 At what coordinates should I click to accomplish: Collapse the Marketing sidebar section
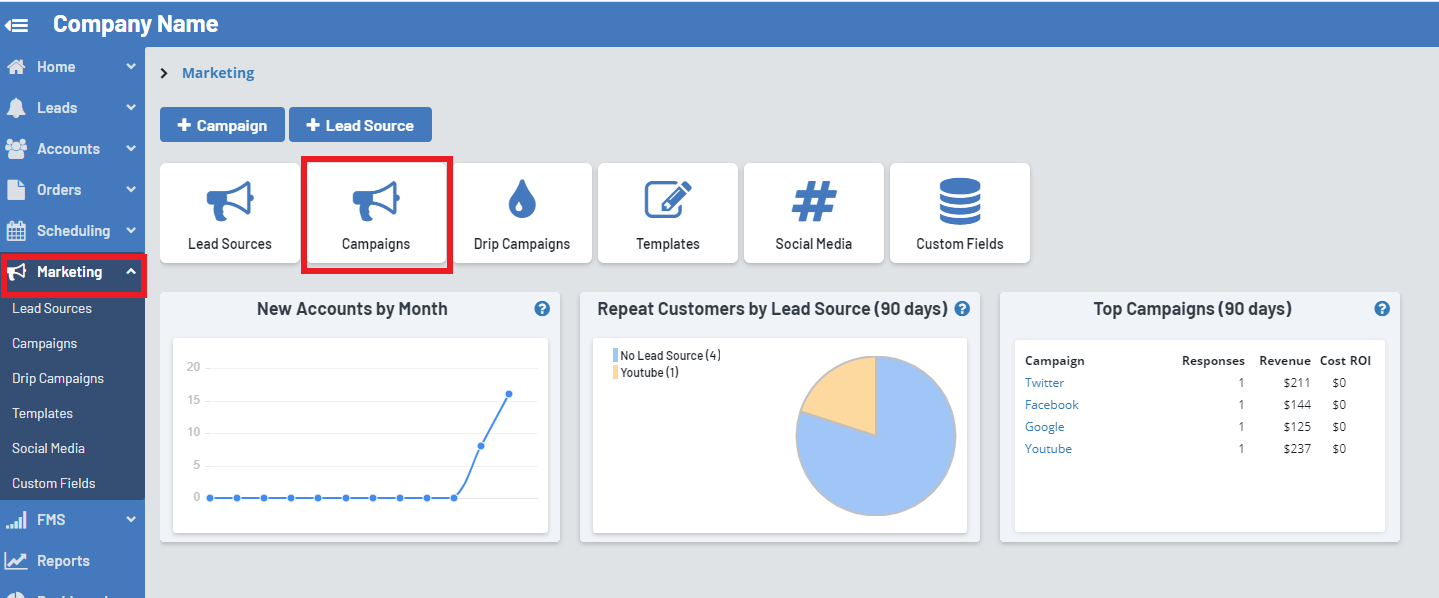pos(72,272)
